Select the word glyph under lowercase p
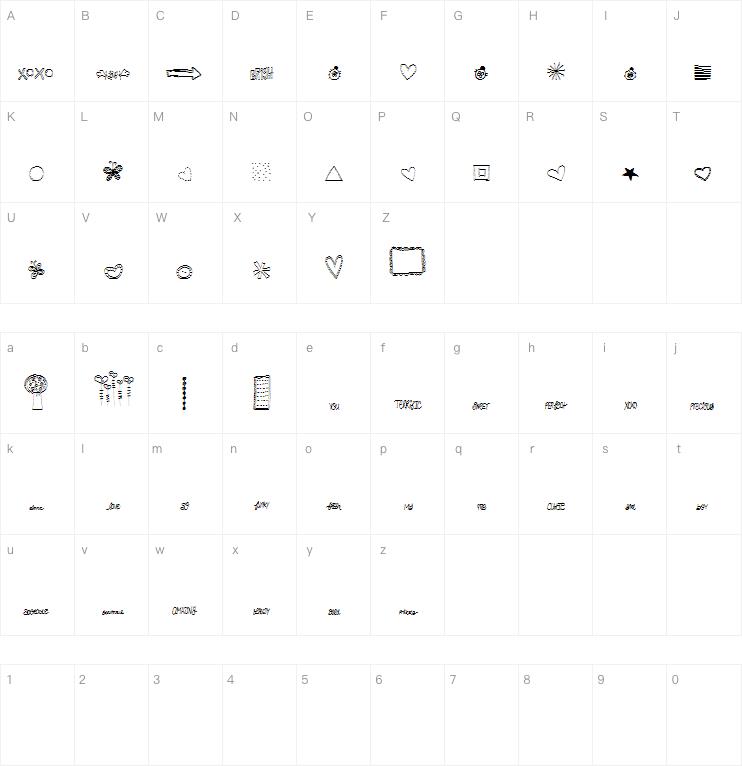The width and height of the screenshot is (742, 766). click(408, 507)
